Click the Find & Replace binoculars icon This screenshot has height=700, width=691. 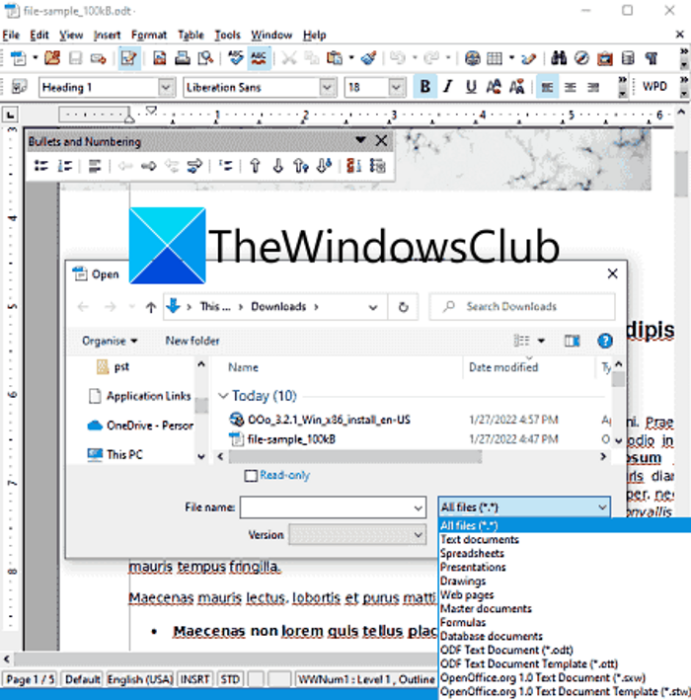pos(558,58)
